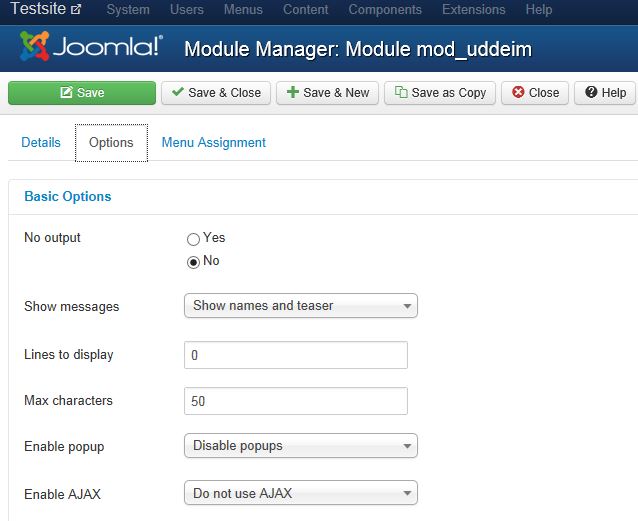The image size is (638, 521).
Task: Click the green Save edit icon
Action: [x=66, y=92]
